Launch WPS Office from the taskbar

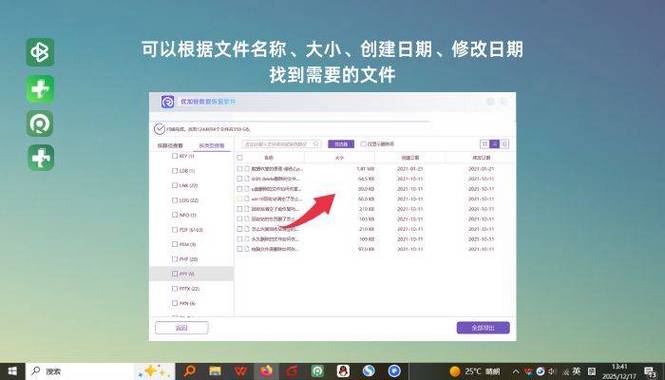(x=241, y=372)
